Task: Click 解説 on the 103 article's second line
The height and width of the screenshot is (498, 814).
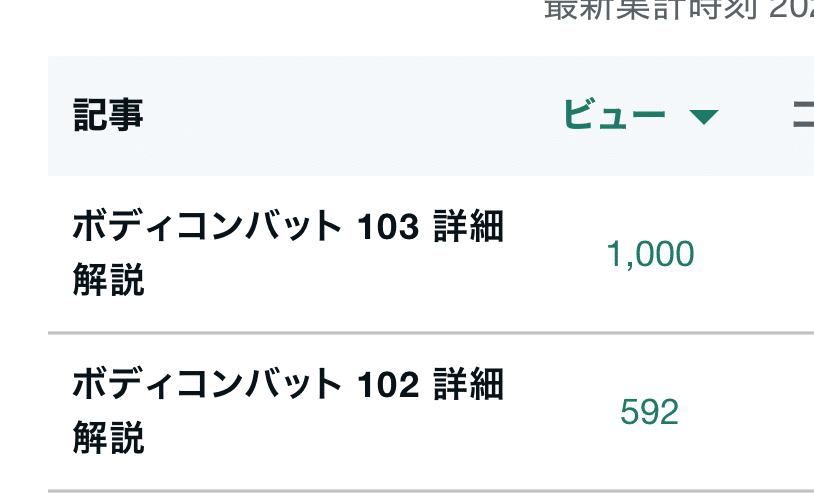Action: click(108, 281)
